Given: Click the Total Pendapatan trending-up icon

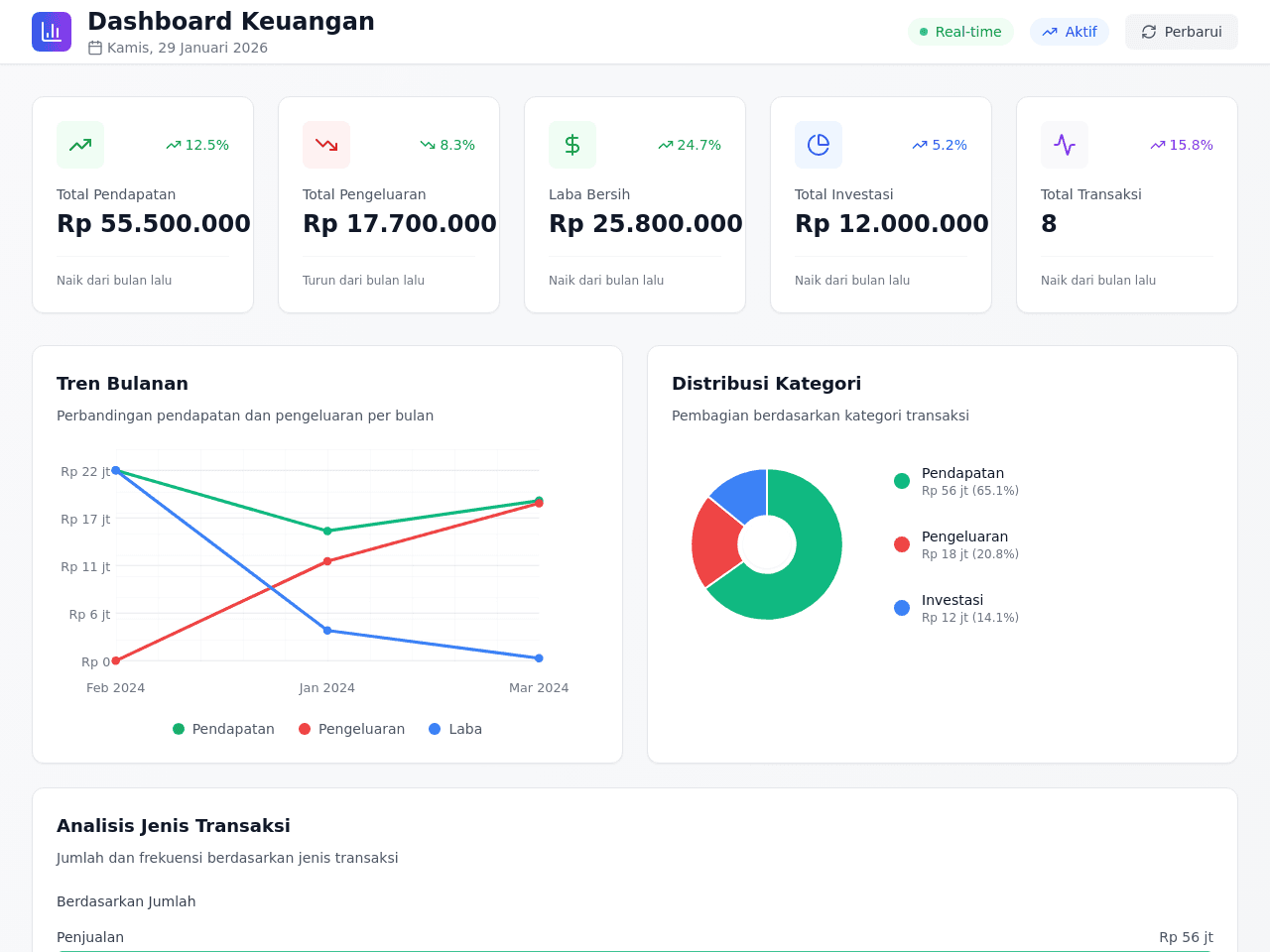Looking at the screenshot, I should (x=80, y=145).
